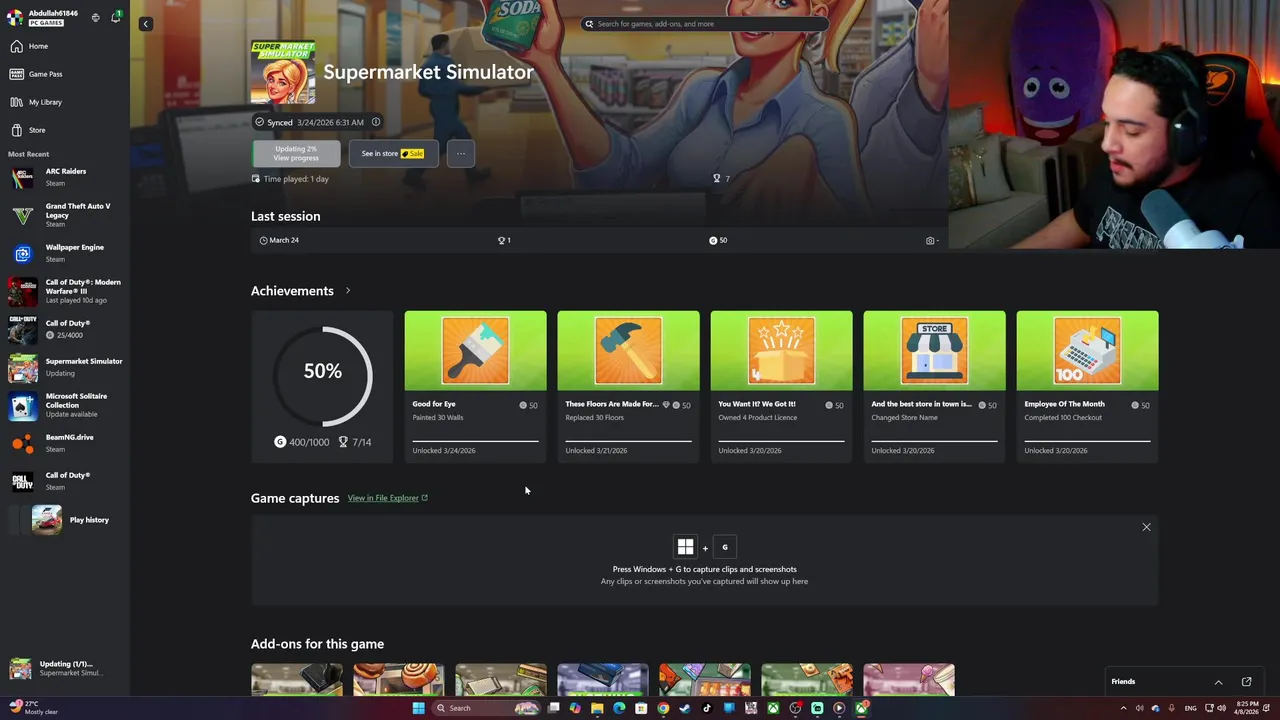The height and width of the screenshot is (720, 1280).
Task: Open the notifications bell
Action: 115,17
